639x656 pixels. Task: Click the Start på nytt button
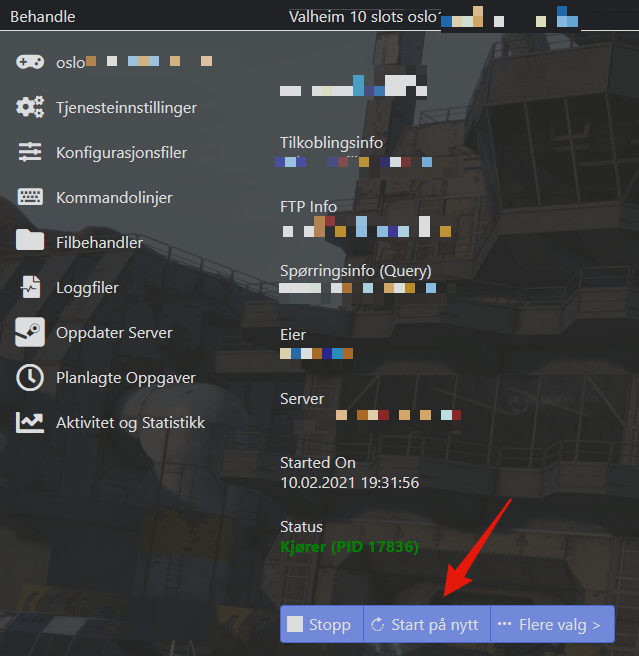(426, 624)
